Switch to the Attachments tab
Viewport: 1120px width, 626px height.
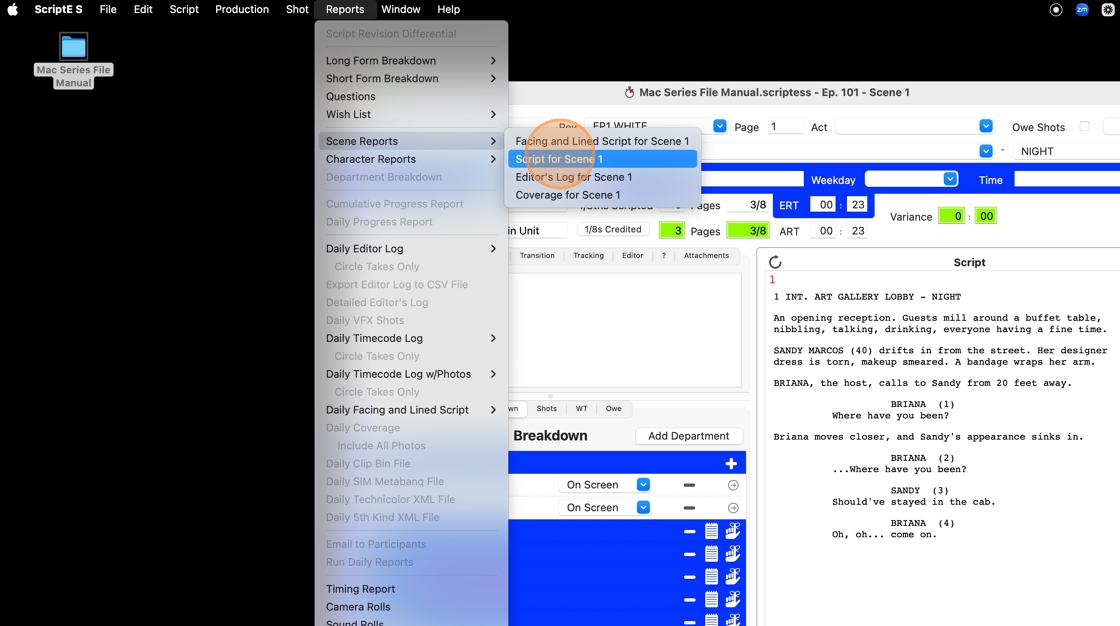(706, 256)
